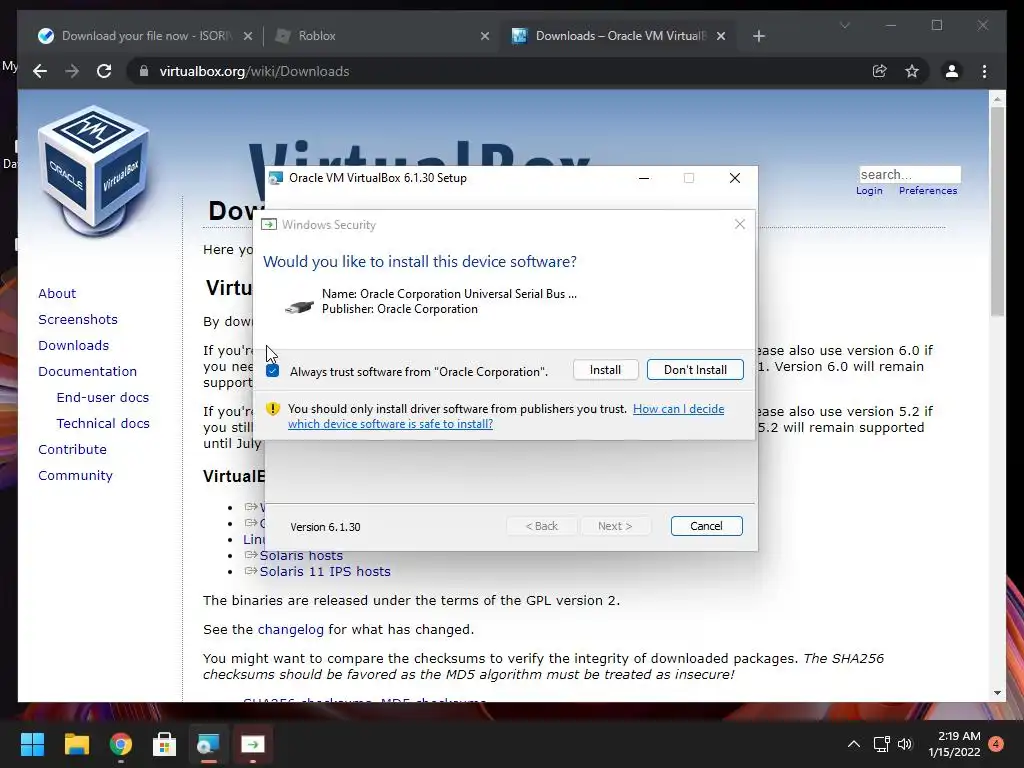Click Install in Windows Security dialog
This screenshot has width=1024, height=768.
click(x=605, y=370)
